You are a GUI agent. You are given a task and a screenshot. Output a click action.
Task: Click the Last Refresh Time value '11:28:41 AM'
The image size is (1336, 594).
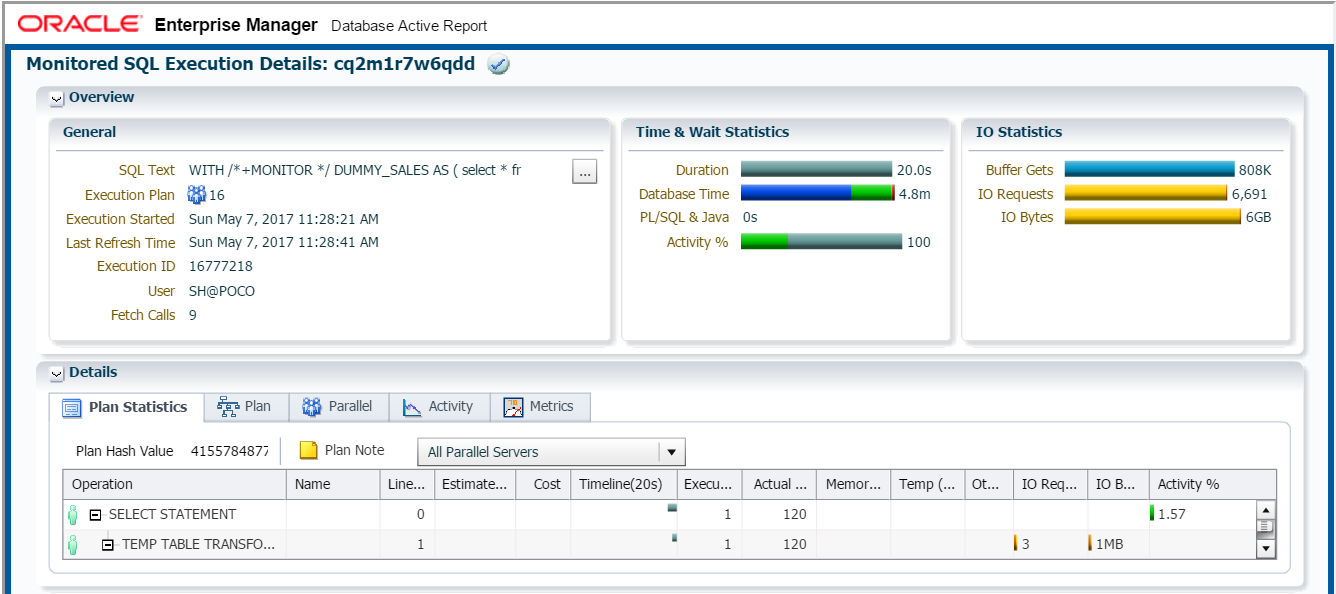pos(340,242)
